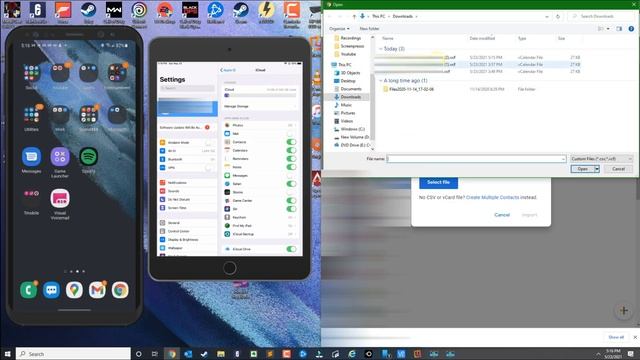Sort files by the Type column
Screen dimensions: 640x360
point(522,38)
